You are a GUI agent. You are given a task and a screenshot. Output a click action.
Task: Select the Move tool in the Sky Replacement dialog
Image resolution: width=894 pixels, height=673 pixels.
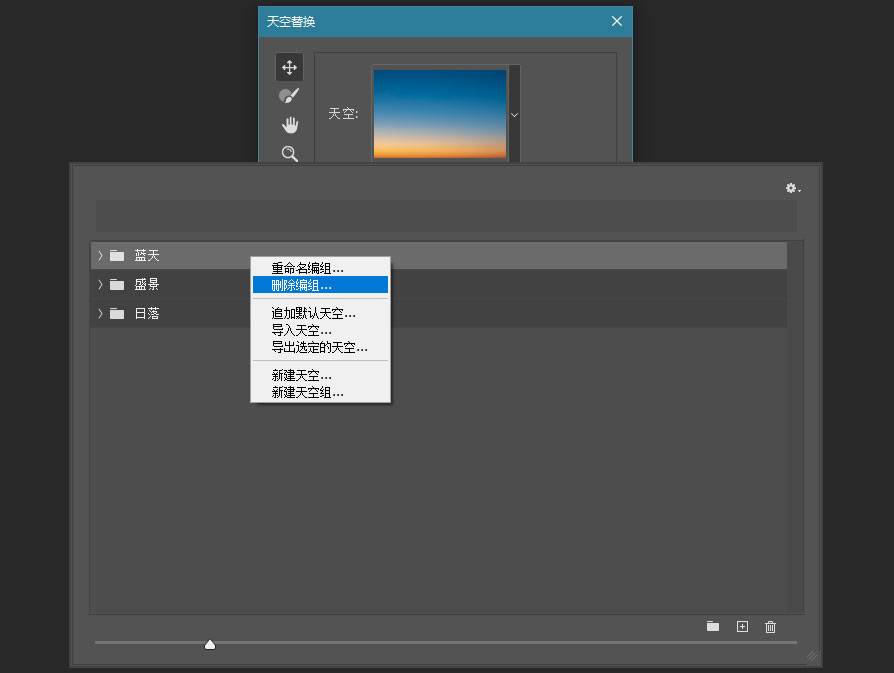[x=289, y=67]
